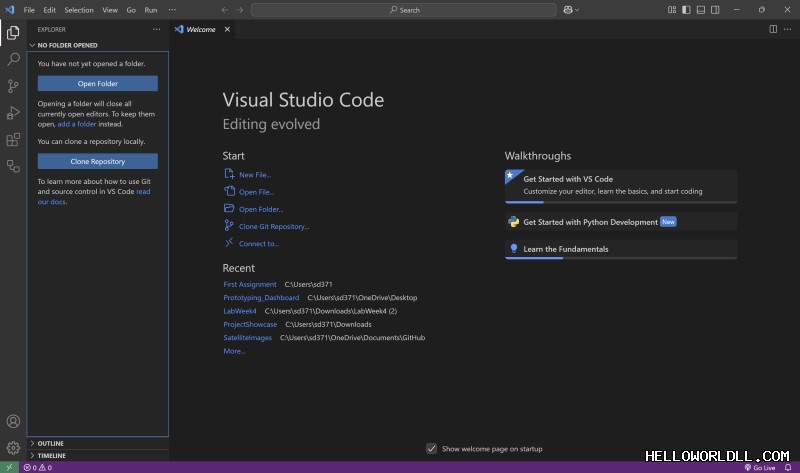The width and height of the screenshot is (800, 473).
Task: Toggle the bottom panel visibility
Action: pyautogui.click(x=701, y=10)
